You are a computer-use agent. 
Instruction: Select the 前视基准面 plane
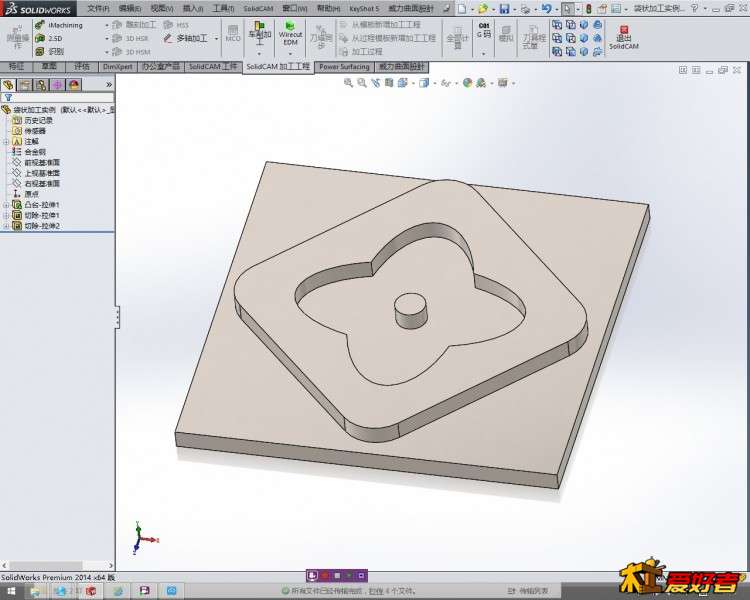[x=36, y=163]
